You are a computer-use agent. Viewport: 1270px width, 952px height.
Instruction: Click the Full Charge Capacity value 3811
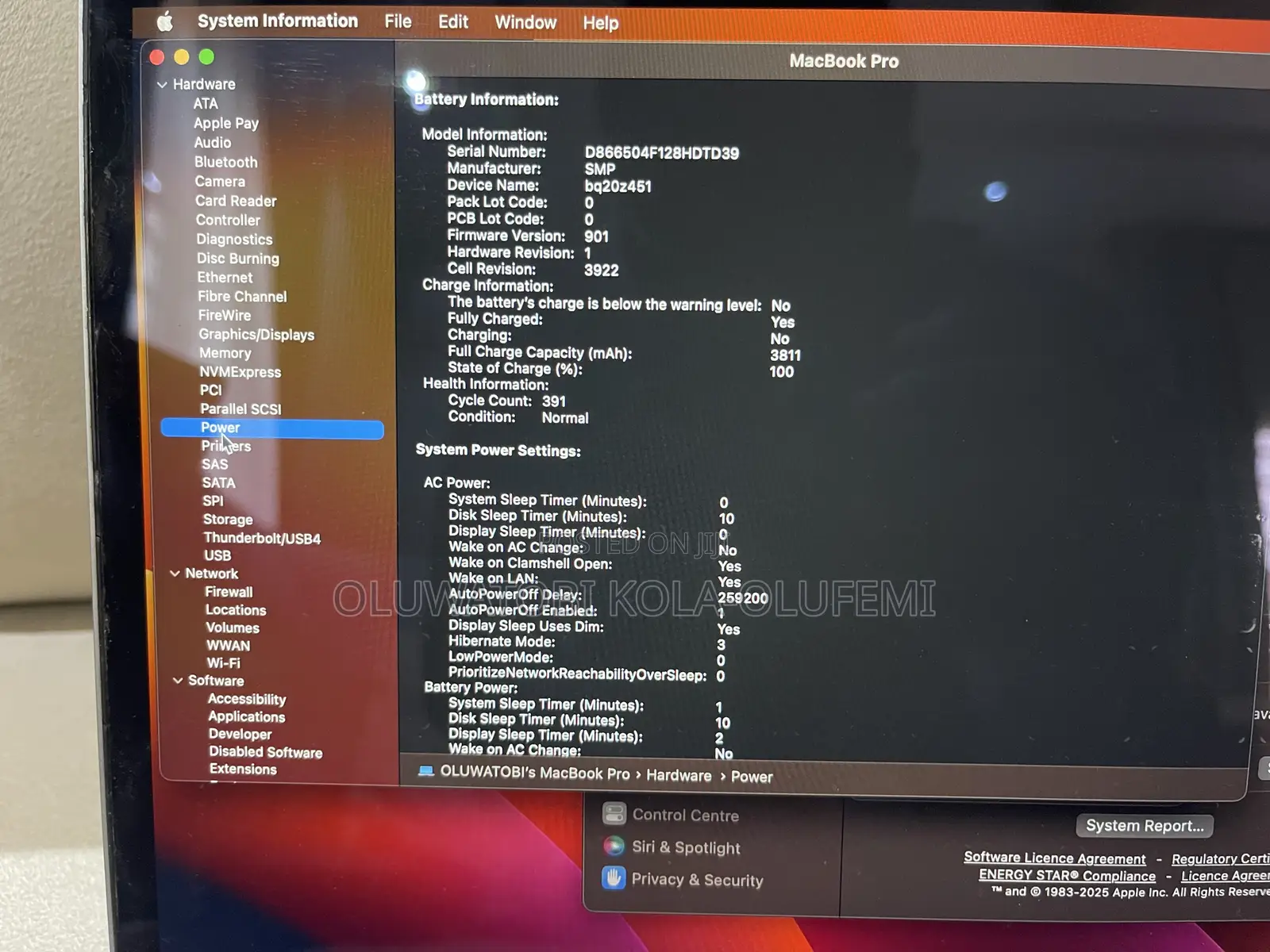785,355
